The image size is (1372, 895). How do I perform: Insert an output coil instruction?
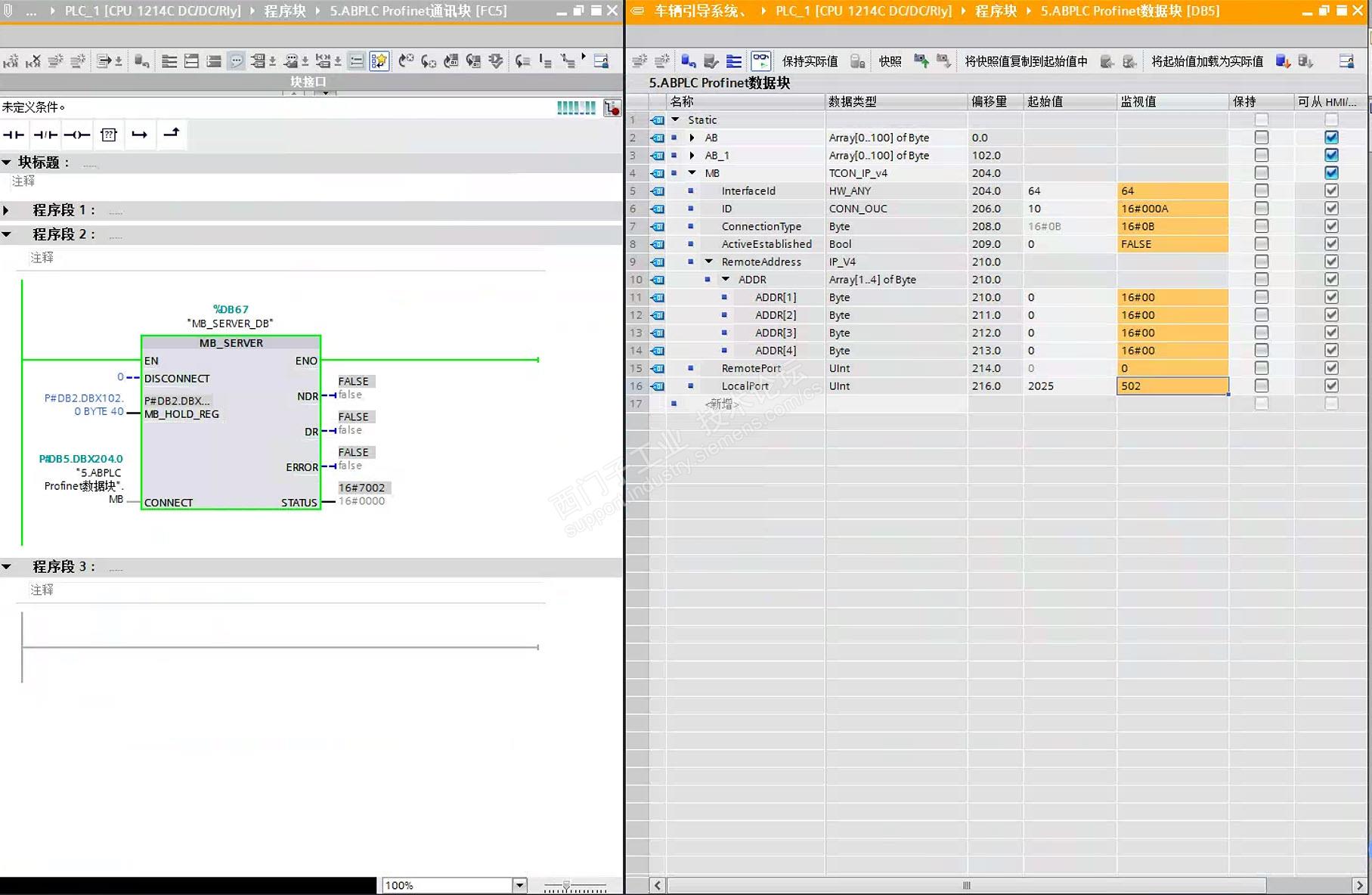[77, 135]
